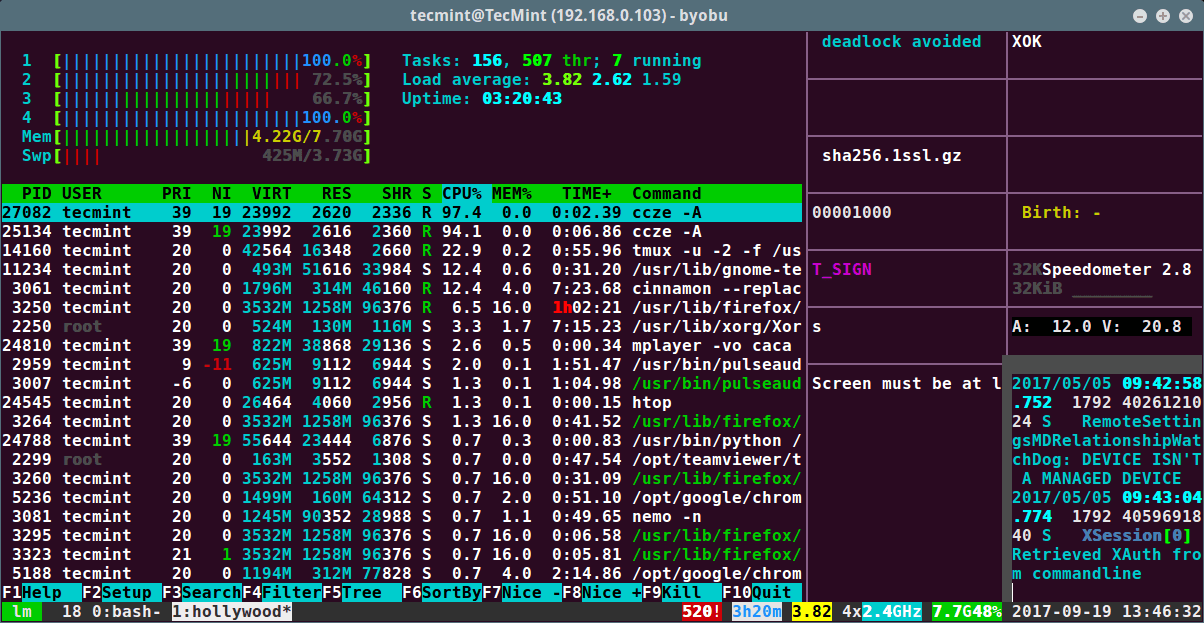Click the PID column header

click(x=37, y=193)
